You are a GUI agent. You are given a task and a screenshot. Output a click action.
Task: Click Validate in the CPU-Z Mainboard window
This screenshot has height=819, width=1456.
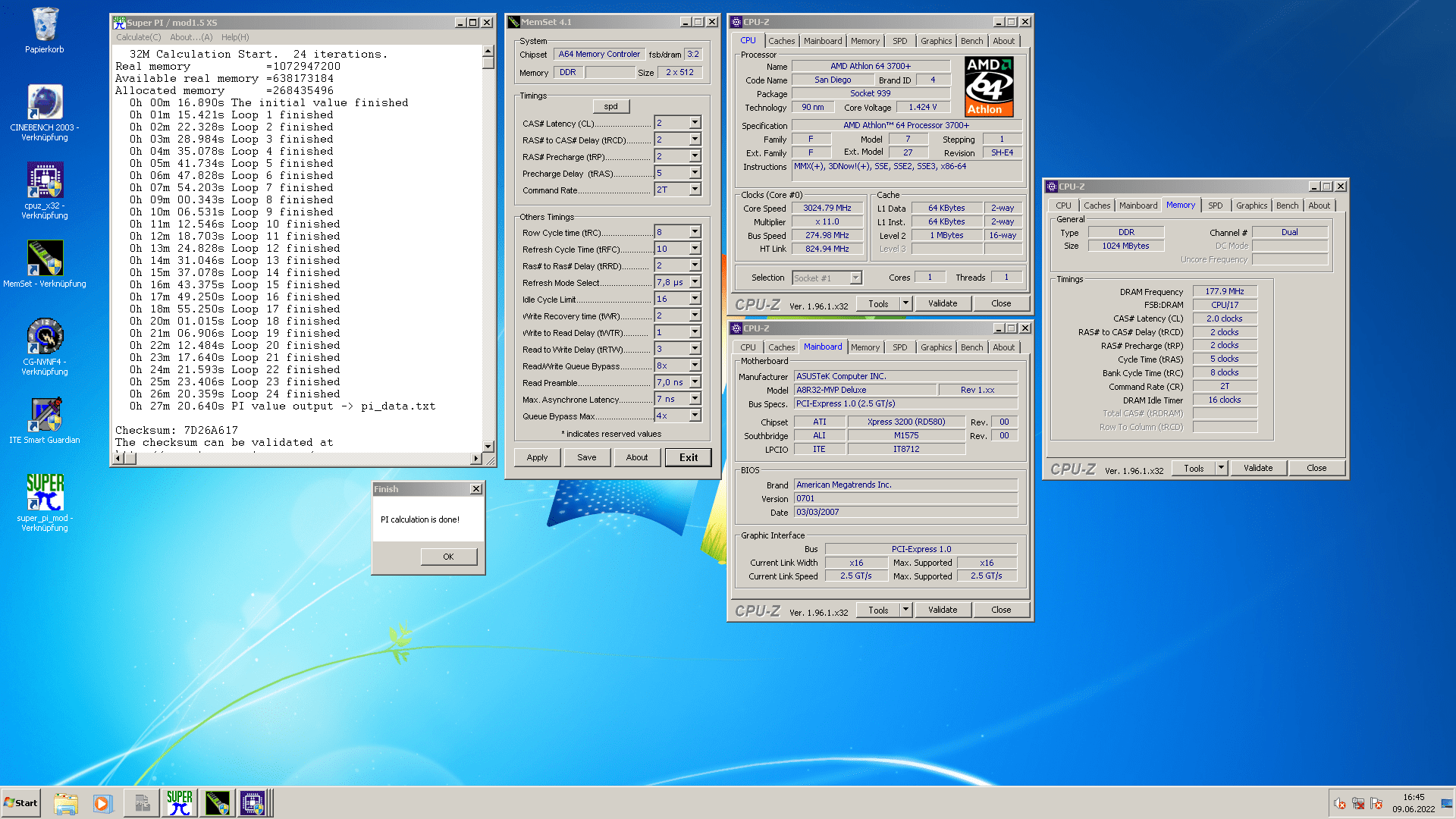[943, 610]
